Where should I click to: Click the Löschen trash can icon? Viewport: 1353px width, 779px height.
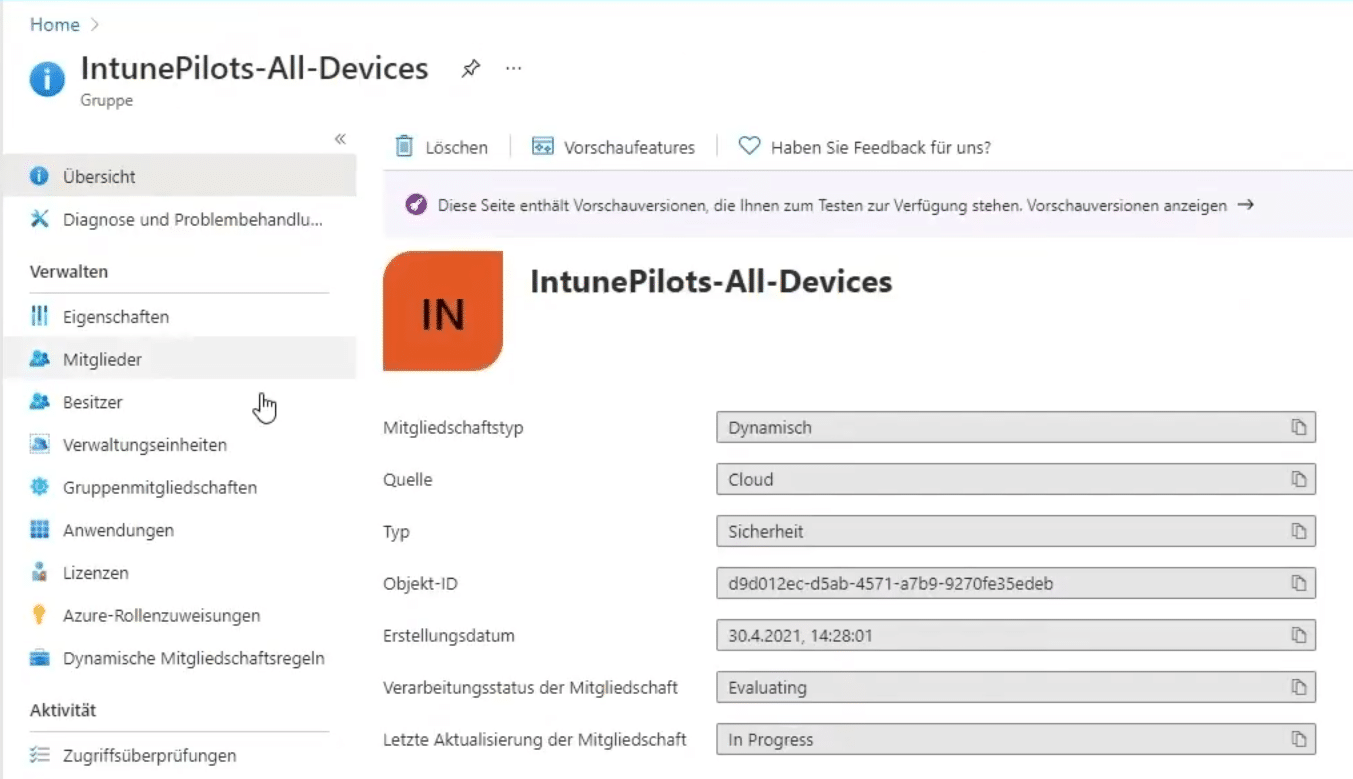pyautogui.click(x=404, y=146)
